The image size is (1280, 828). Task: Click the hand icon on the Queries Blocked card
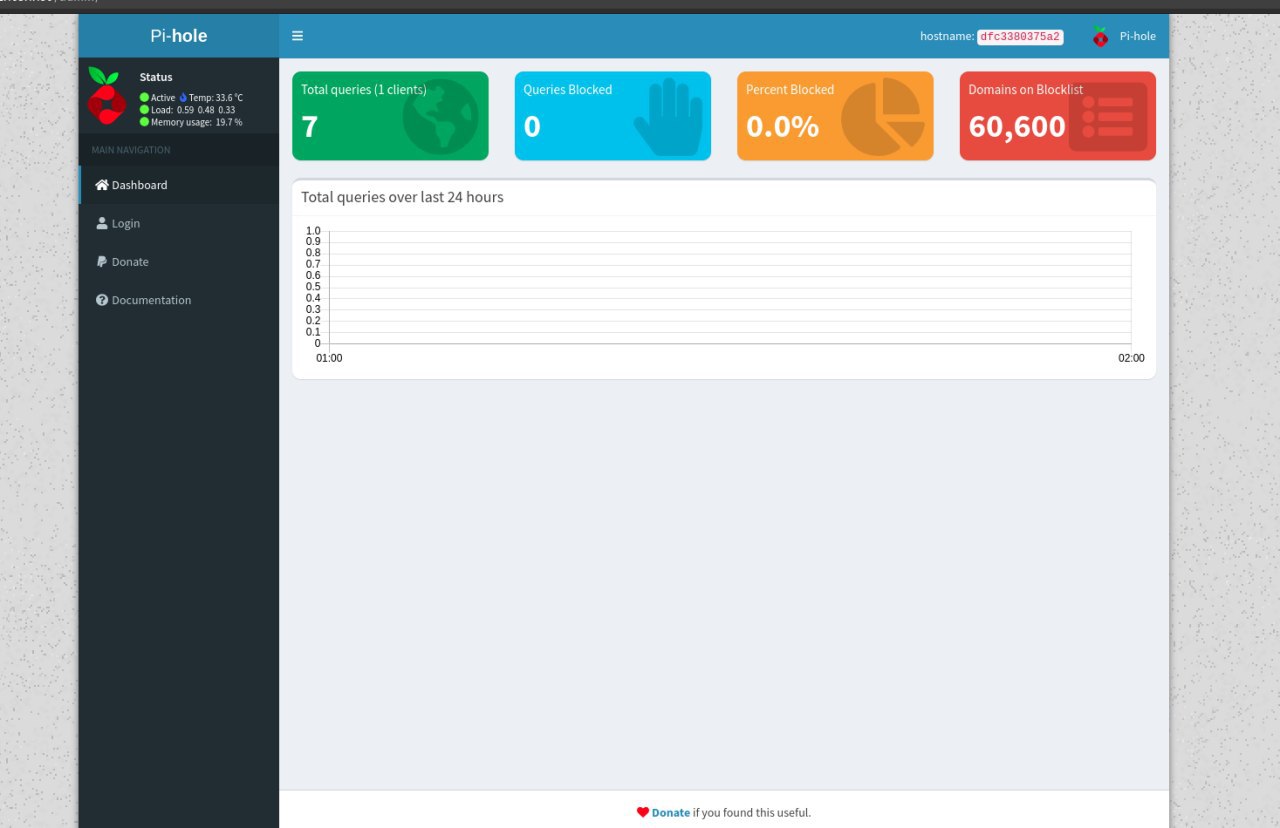pos(669,118)
